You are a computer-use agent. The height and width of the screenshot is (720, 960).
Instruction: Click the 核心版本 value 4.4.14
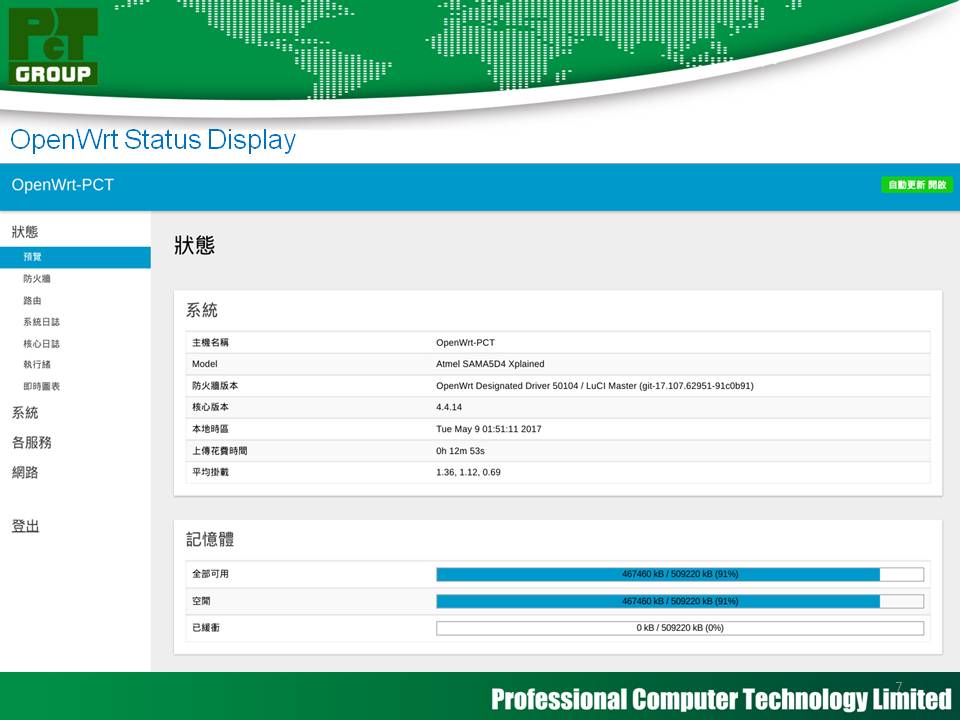[449, 407]
